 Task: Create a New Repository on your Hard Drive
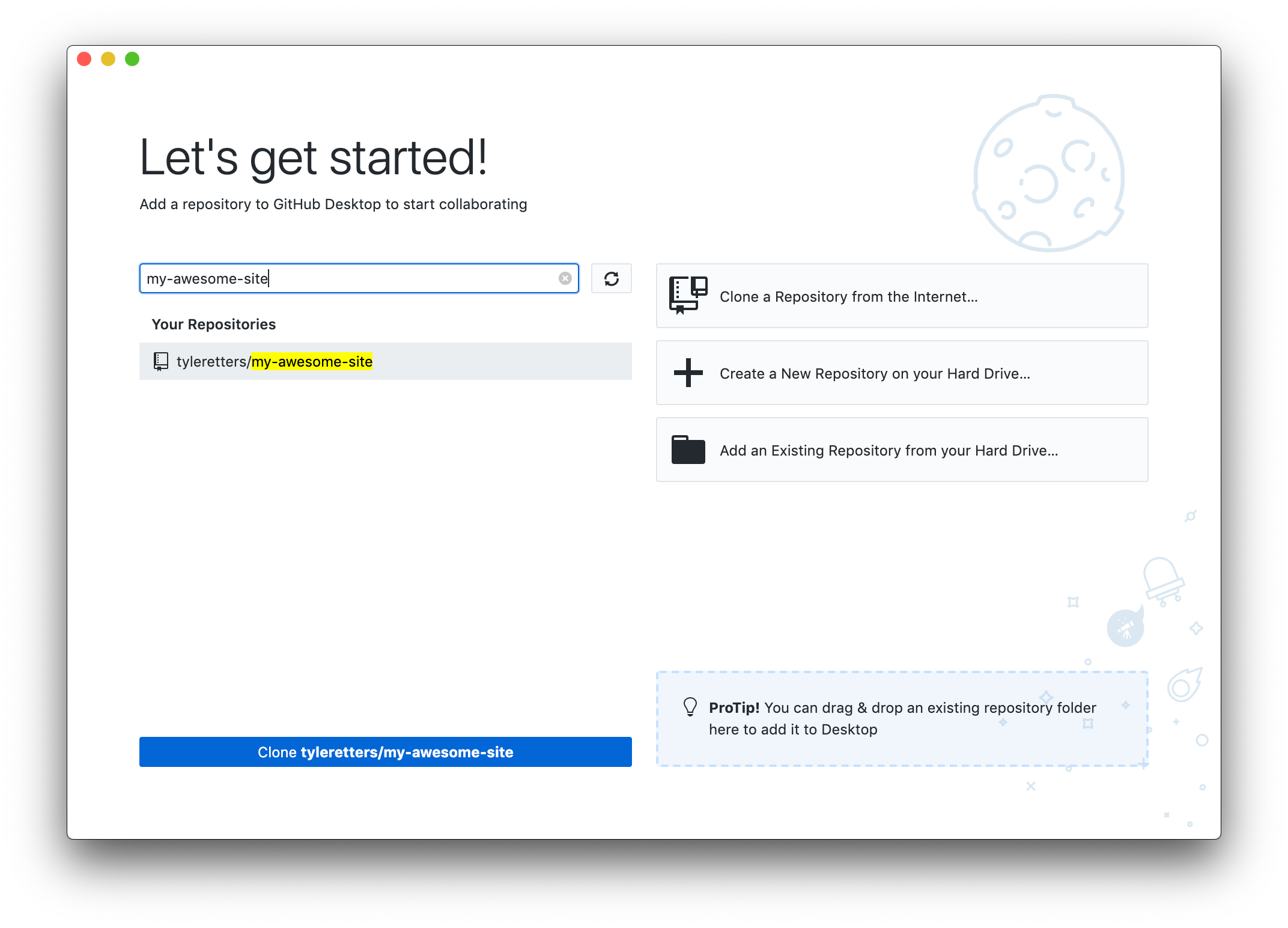click(x=902, y=373)
